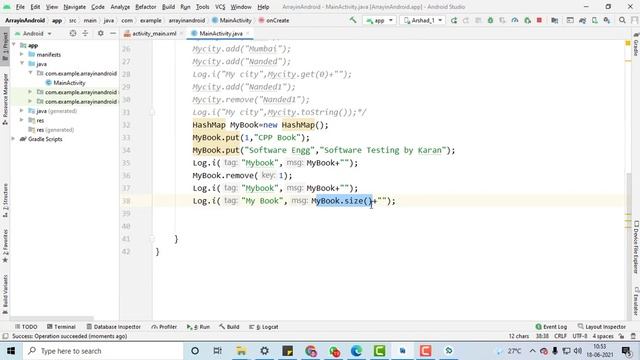
Task: Click the Attach Debugger to Android Process icon
Action: [527, 20]
